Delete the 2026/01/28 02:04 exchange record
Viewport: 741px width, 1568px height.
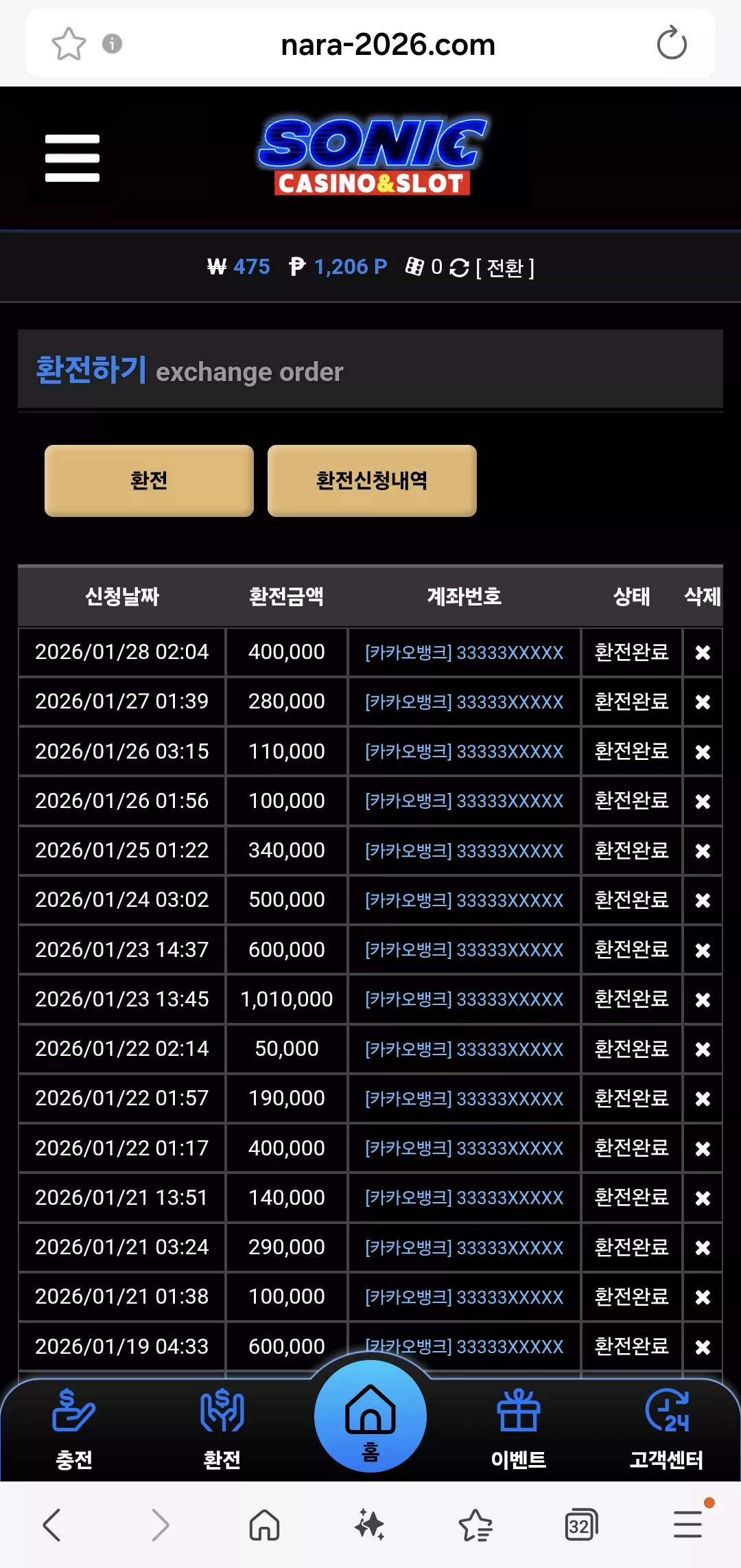click(x=703, y=653)
